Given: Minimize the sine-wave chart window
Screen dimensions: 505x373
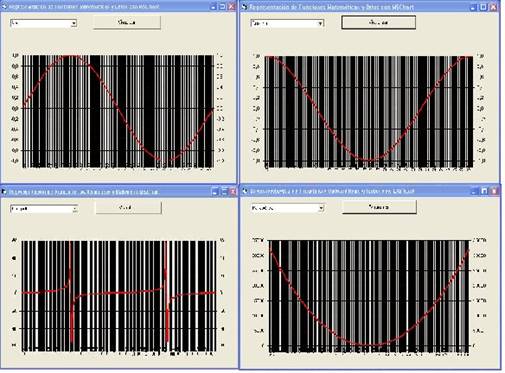Looking at the screenshot, I should point(214,7).
